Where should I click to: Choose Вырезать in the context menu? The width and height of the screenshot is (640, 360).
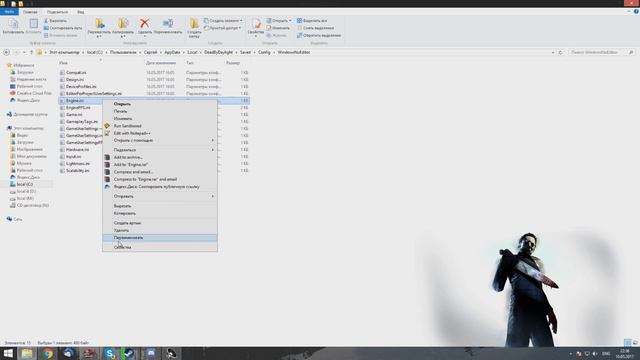pos(160,206)
